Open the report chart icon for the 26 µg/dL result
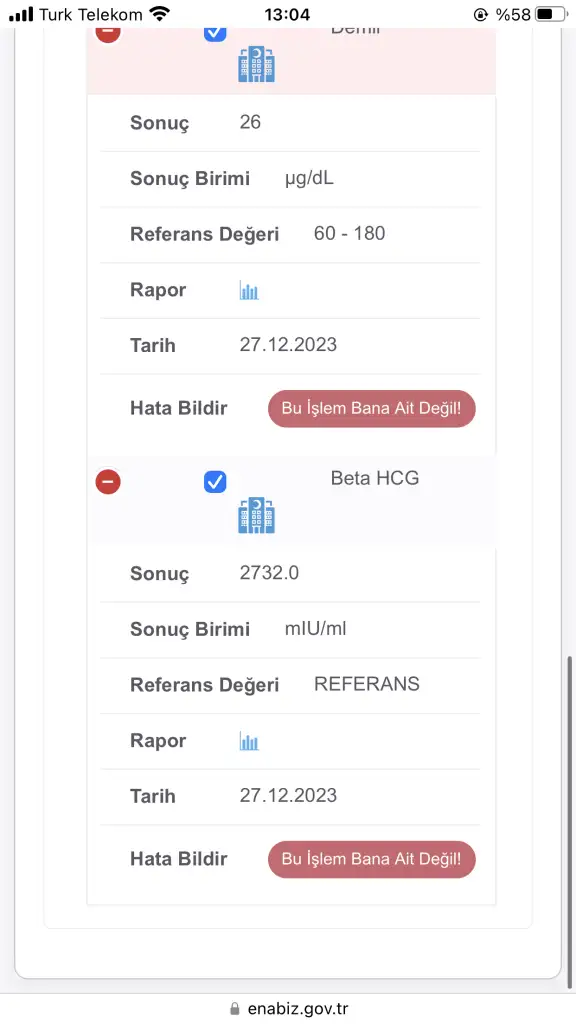The image size is (576, 1024). click(249, 290)
